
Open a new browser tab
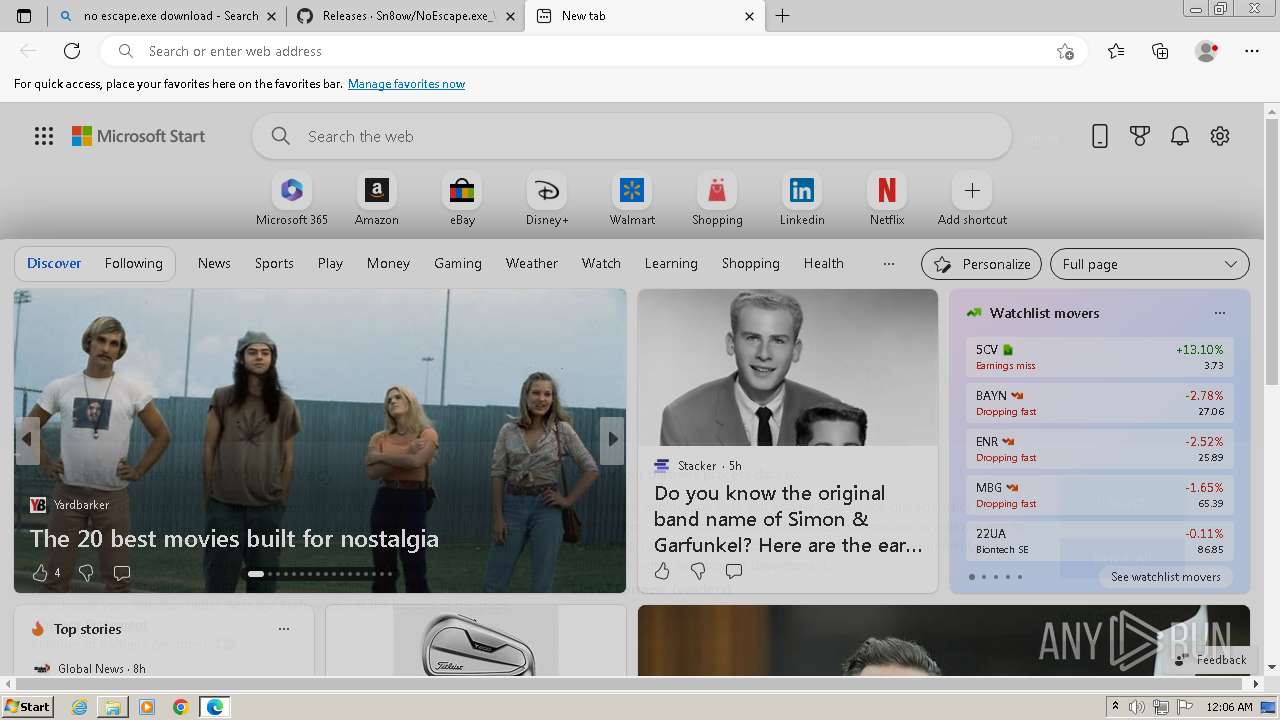click(x=783, y=16)
